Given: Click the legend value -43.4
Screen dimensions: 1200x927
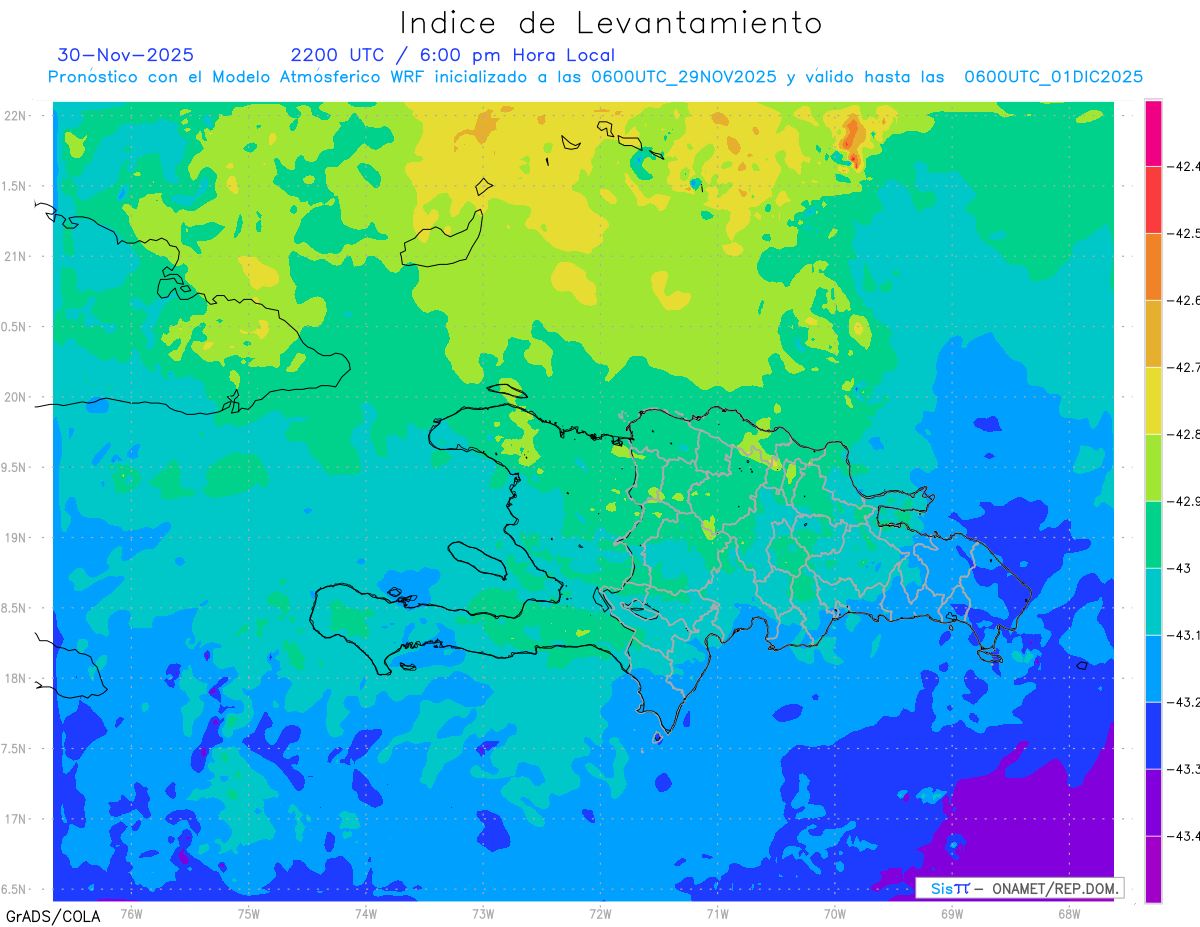Looking at the screenshot, I should (1184, 837).
